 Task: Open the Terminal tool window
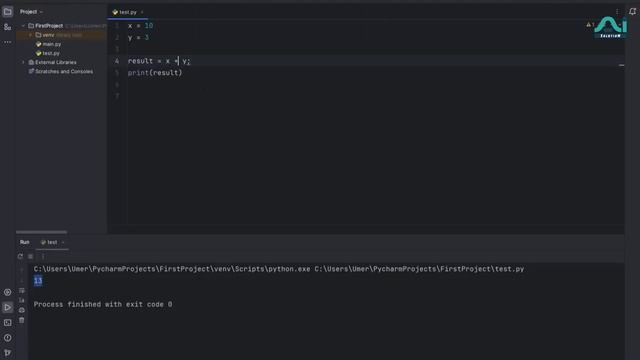tap(7, 322)
